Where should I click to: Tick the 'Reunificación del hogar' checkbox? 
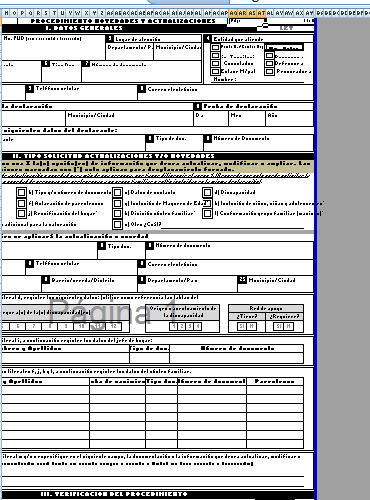tap(22, 213)
